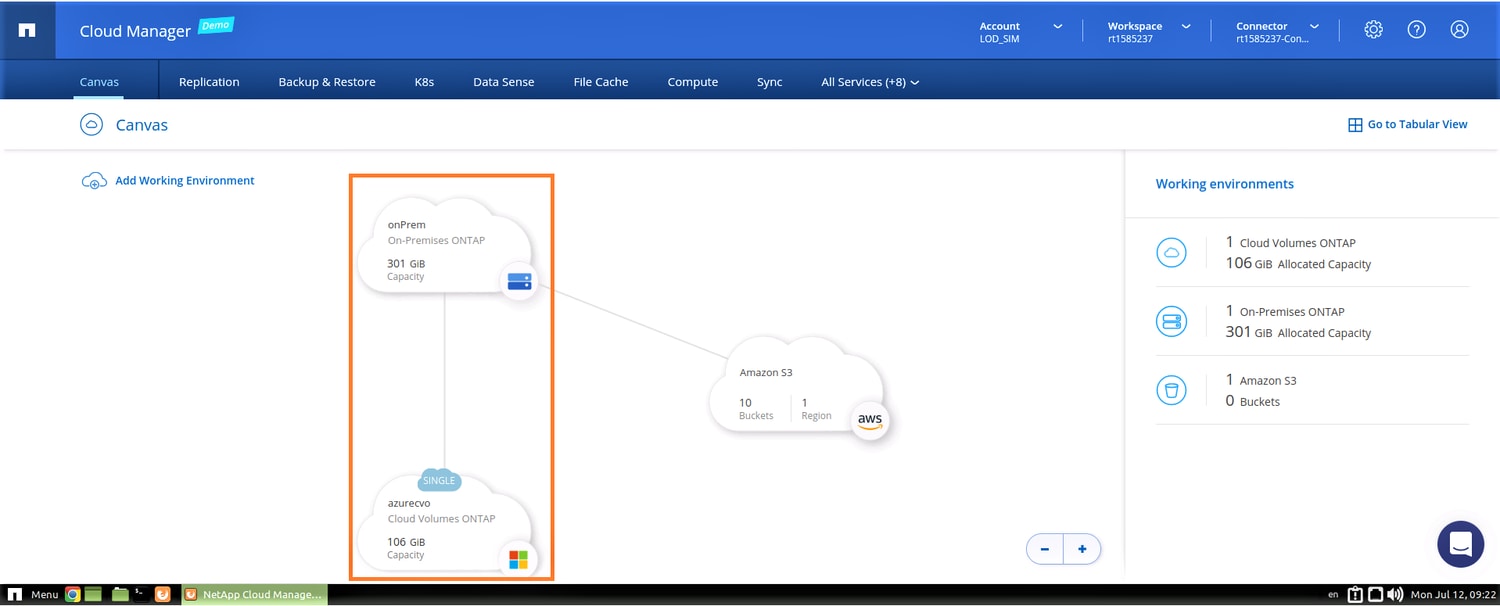
Task: Click the On-Premises ONTAP summary icon
Action: coord(1171,322)
